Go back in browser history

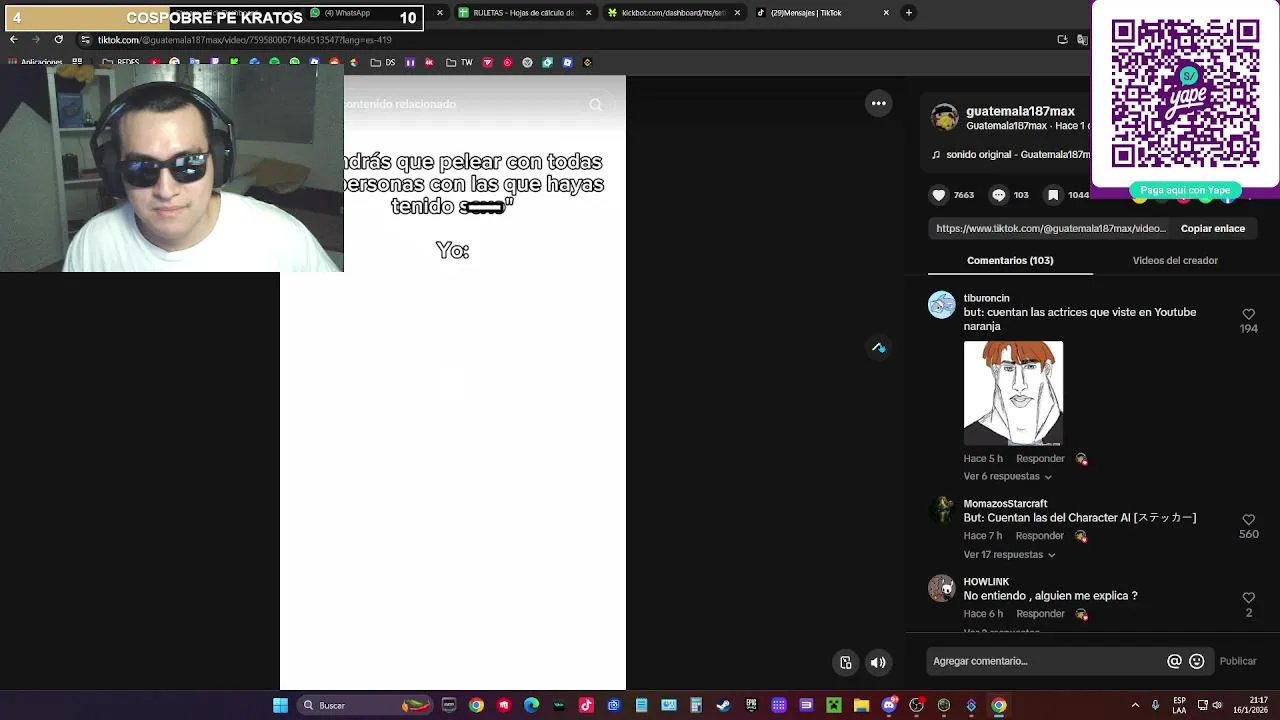pos(13,40)
